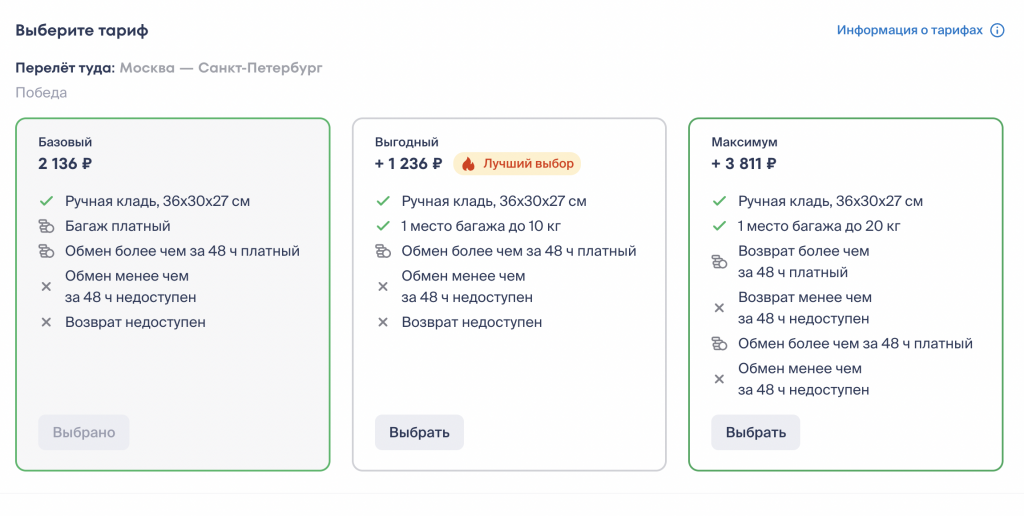Click the Лучший выбор badge
This screenshot has height=516, width=1024.
click(x=517, y=164)
